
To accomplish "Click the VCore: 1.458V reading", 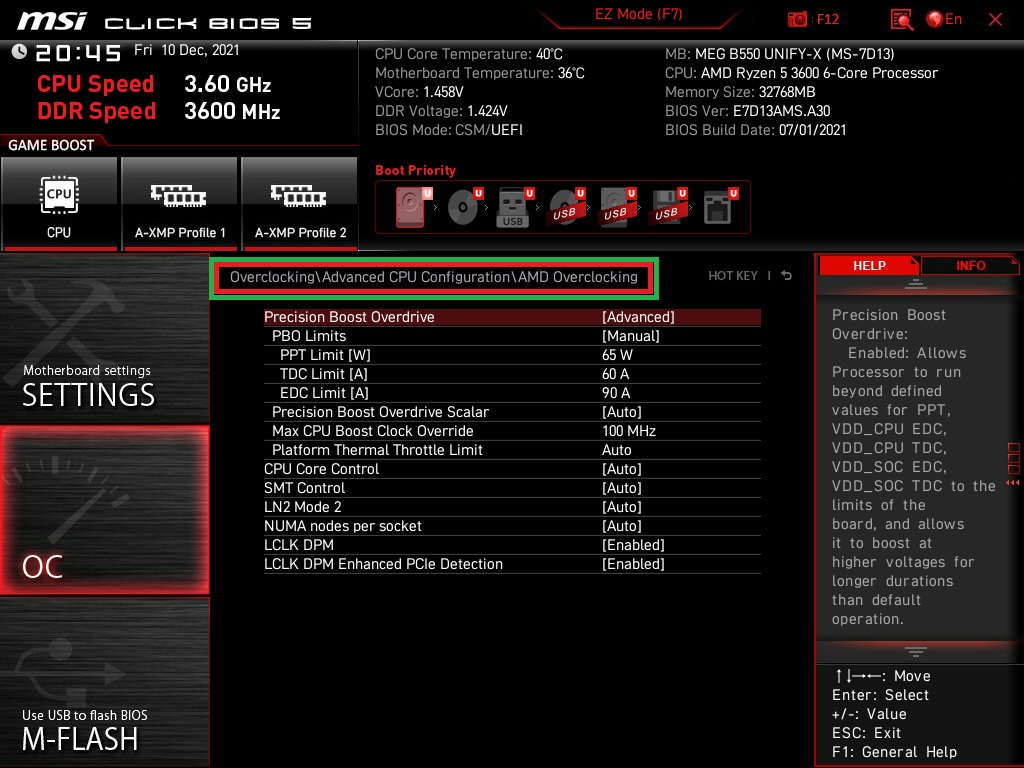I will tap(419, 92).
